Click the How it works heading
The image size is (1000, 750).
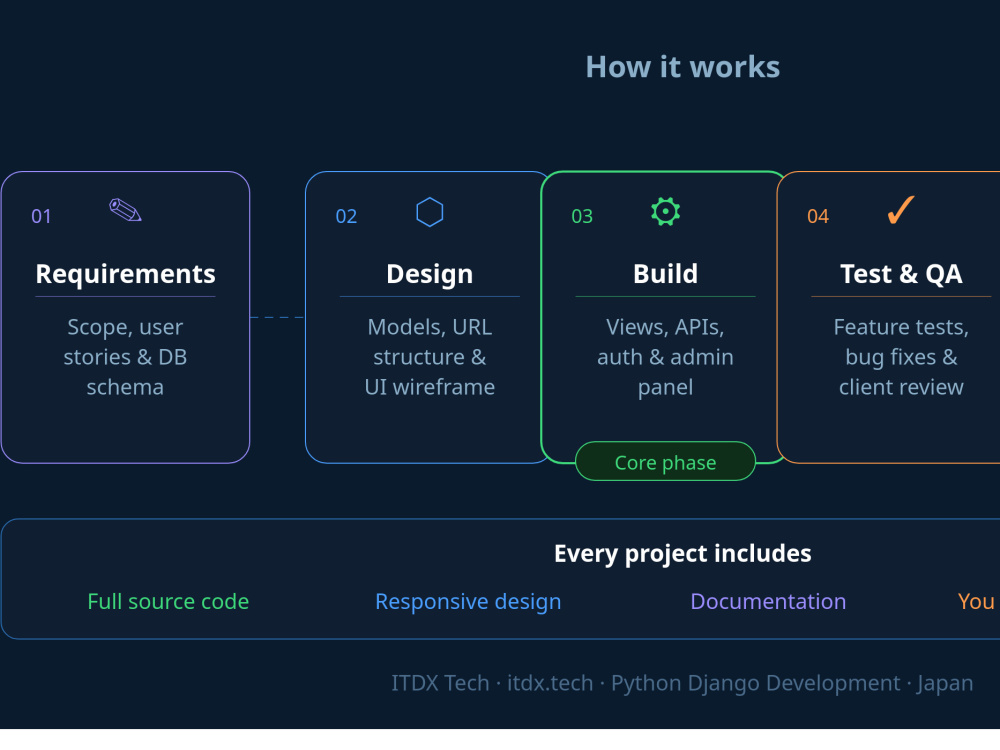click(x=682, y=67)
